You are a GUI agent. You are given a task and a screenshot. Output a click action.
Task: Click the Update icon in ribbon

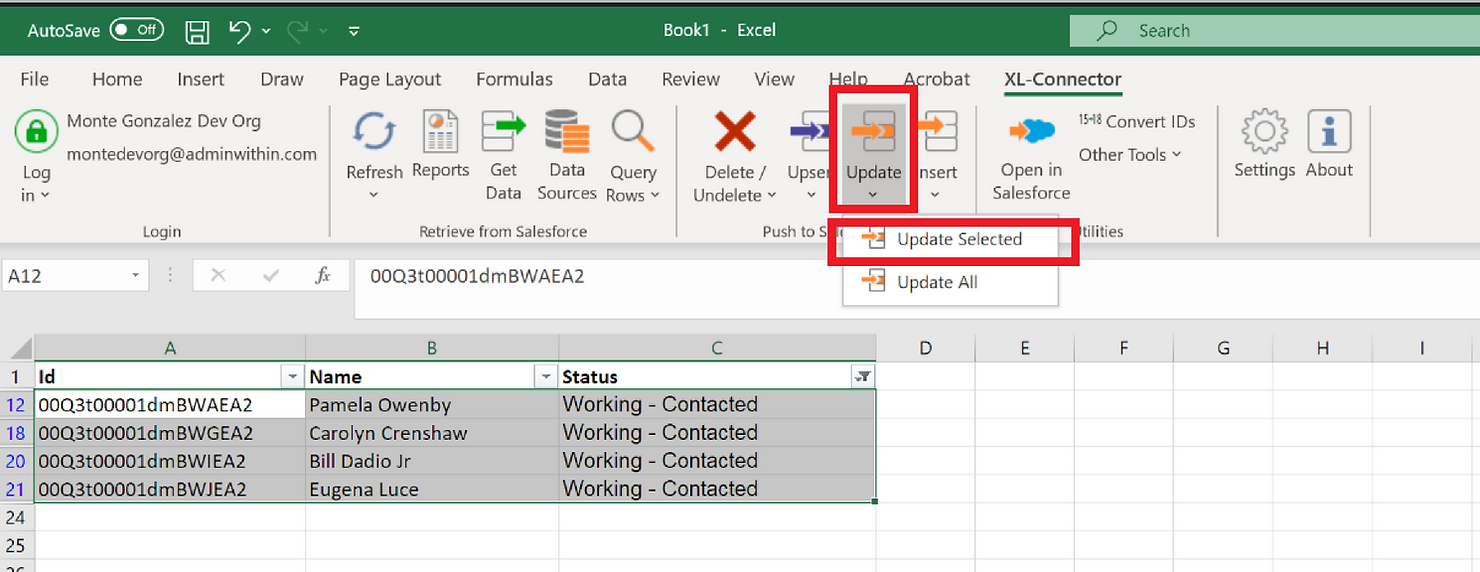tap(873, 132)
